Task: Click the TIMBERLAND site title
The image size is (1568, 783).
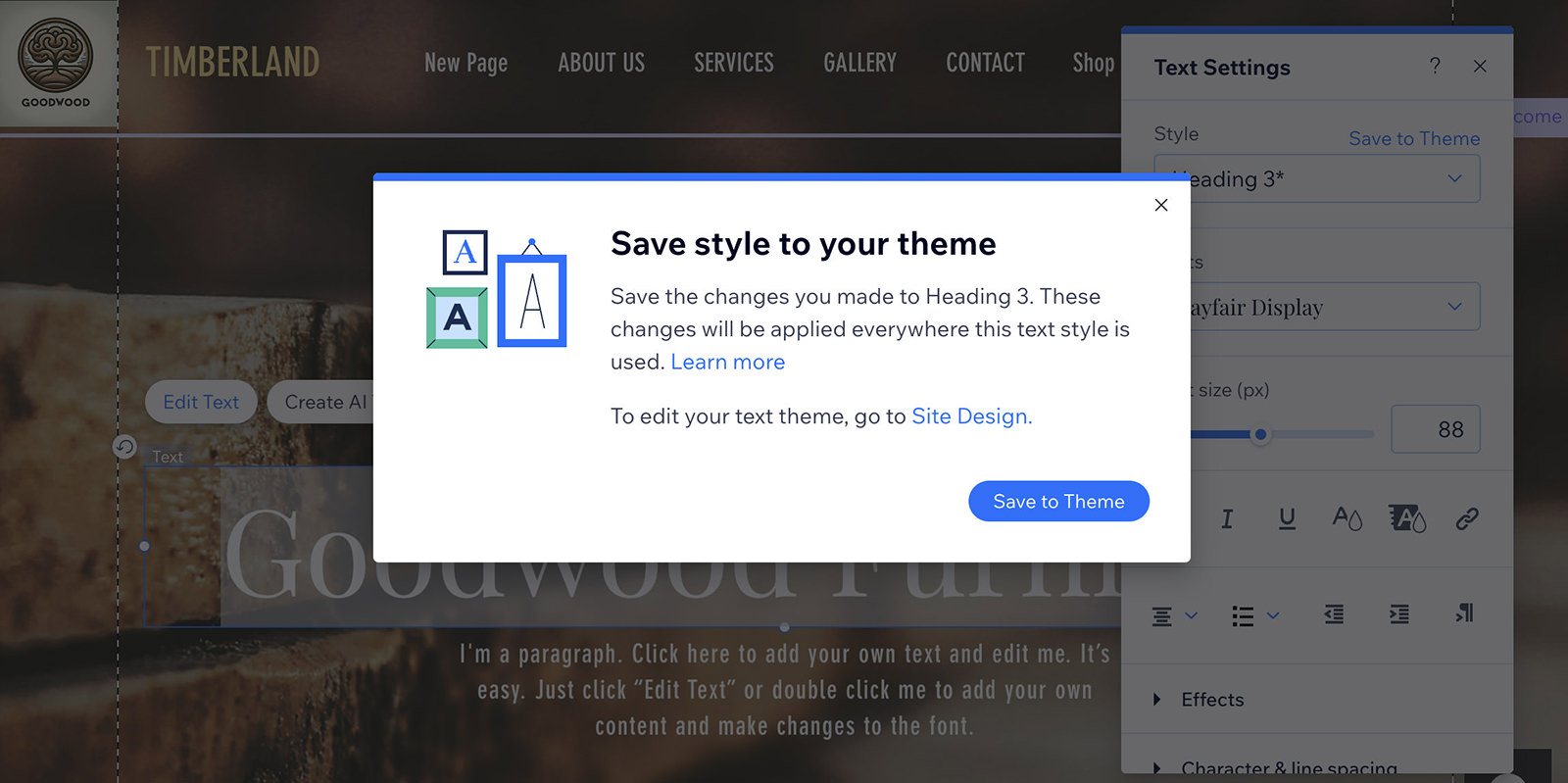Action: pos(232,63)
